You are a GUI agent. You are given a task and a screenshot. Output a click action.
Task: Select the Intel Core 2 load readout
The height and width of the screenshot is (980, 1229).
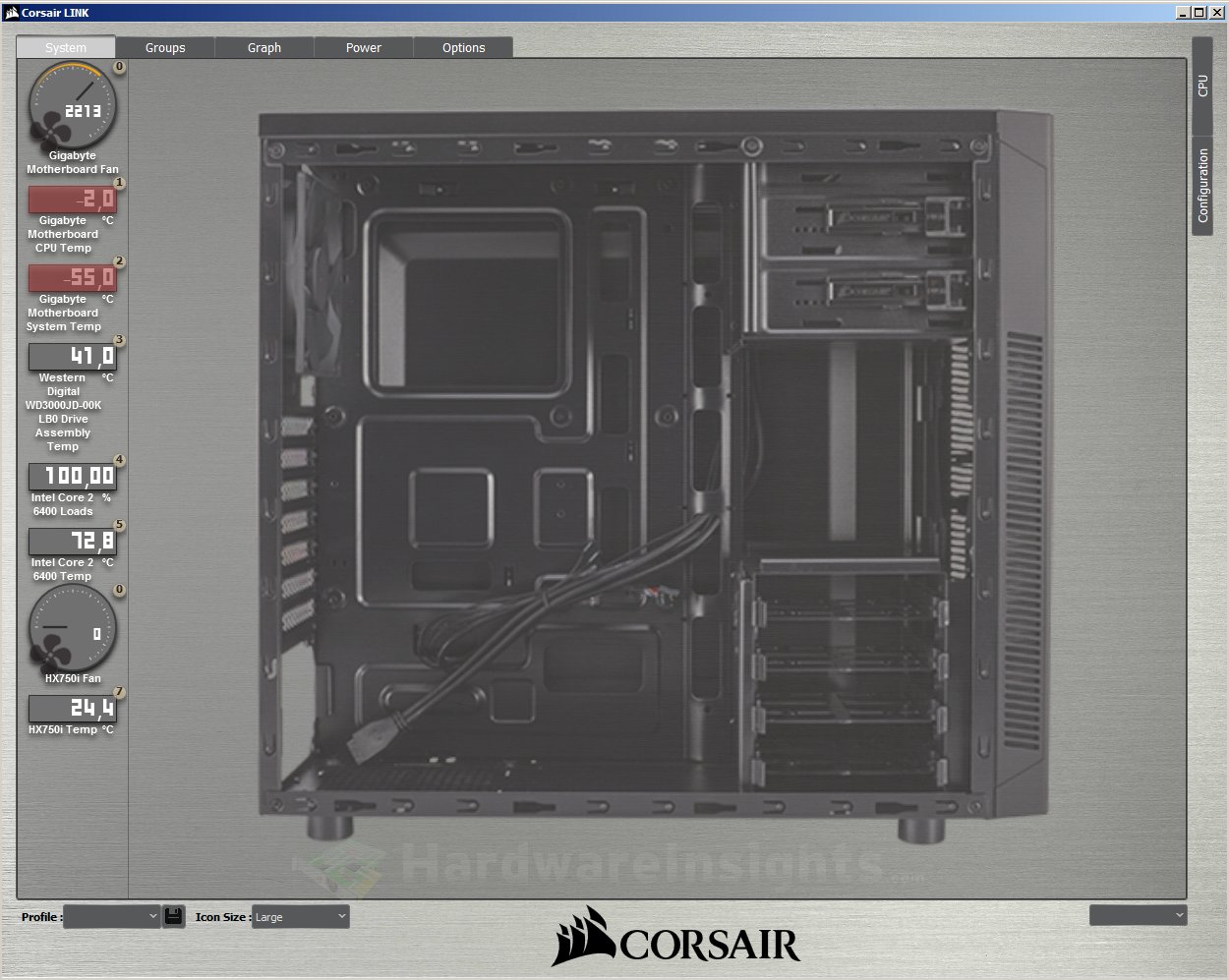(x=72, y=477)
